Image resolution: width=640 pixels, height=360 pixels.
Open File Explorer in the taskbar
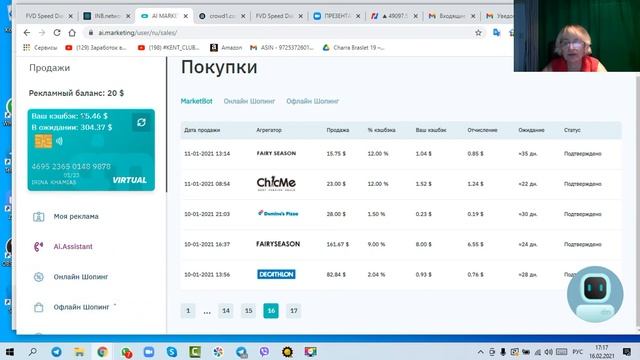tap(79, 351)
